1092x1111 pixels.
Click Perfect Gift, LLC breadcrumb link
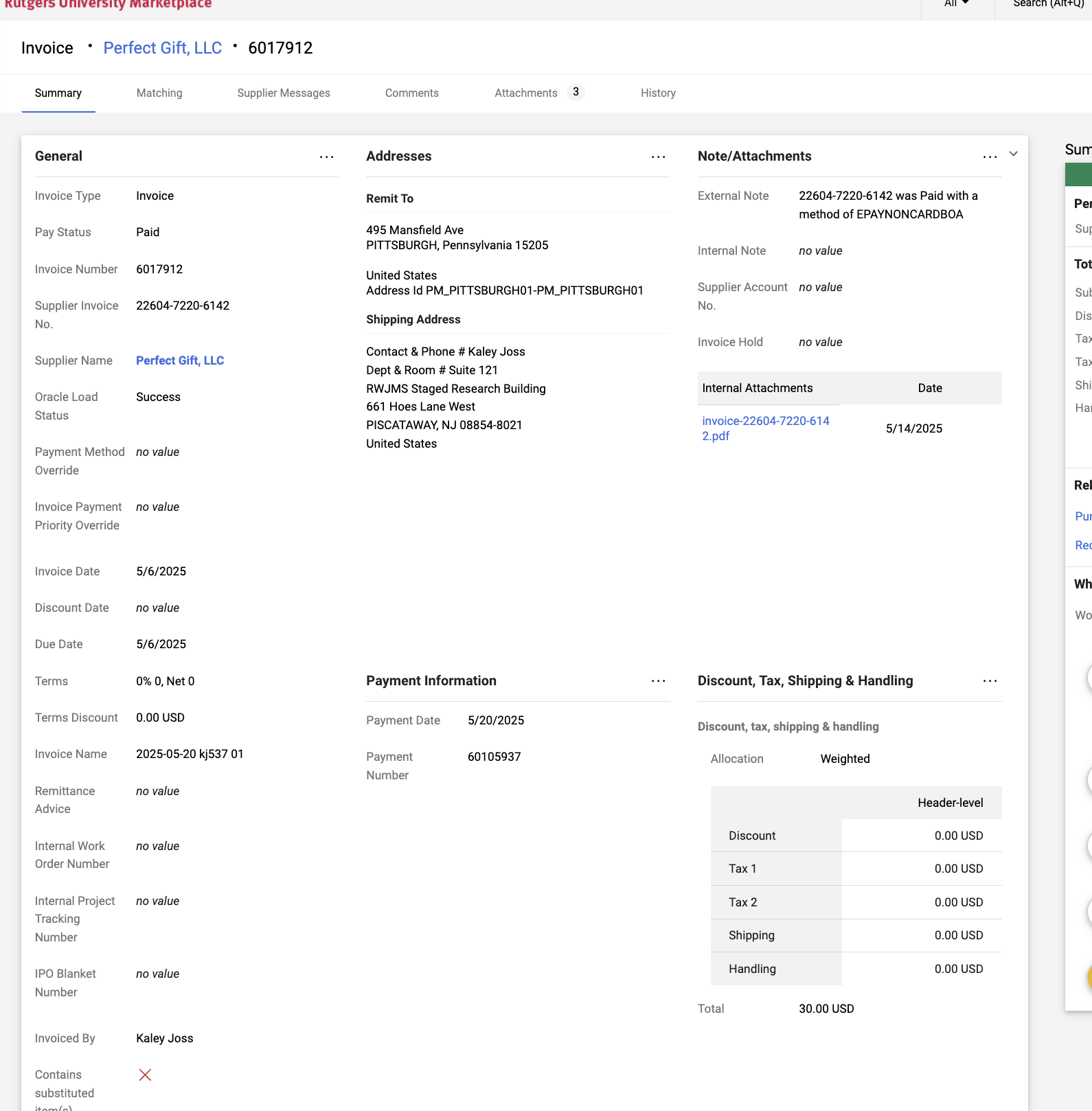pos(162,48)
